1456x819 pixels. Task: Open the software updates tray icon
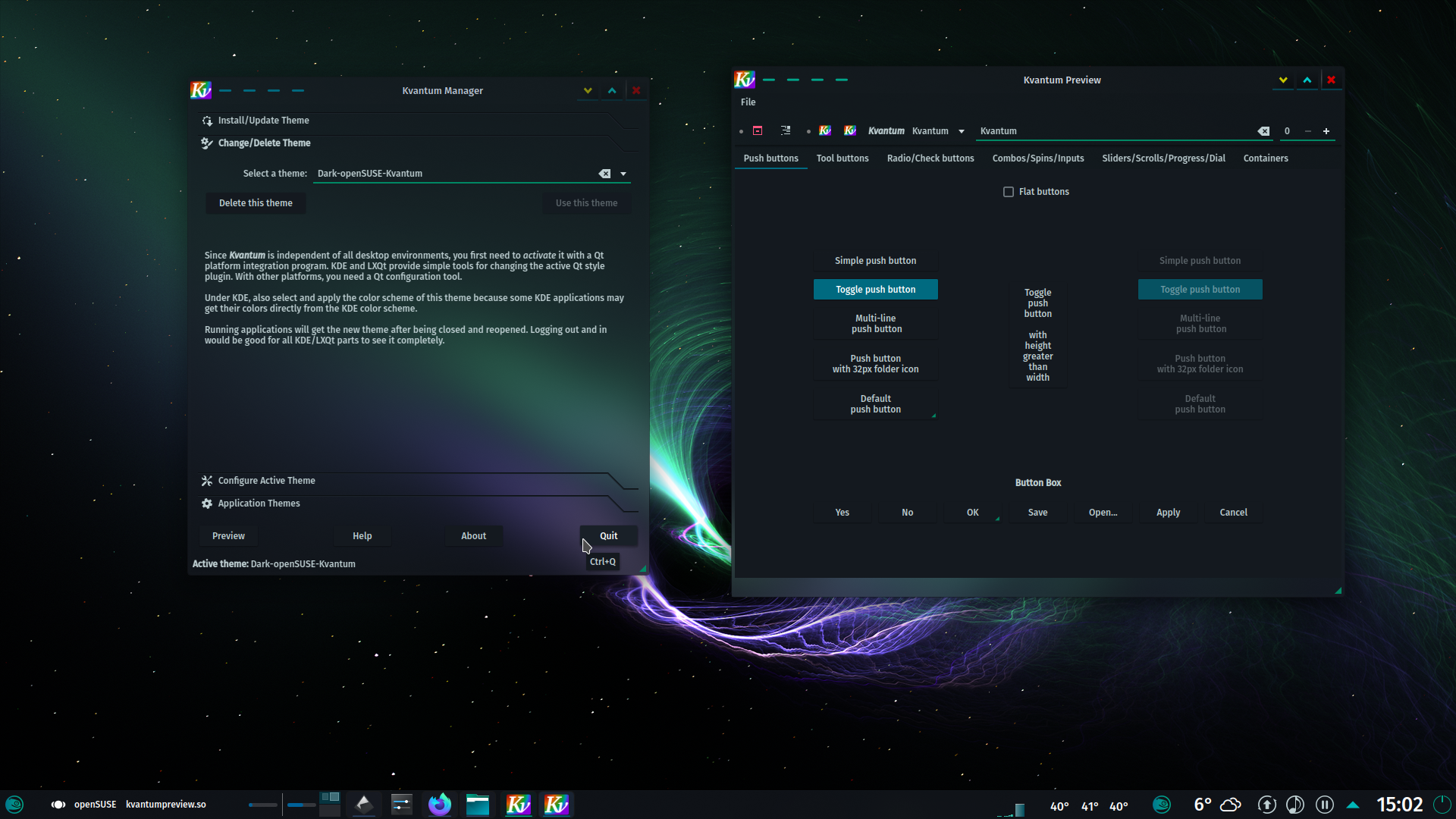coord(1266,805)
